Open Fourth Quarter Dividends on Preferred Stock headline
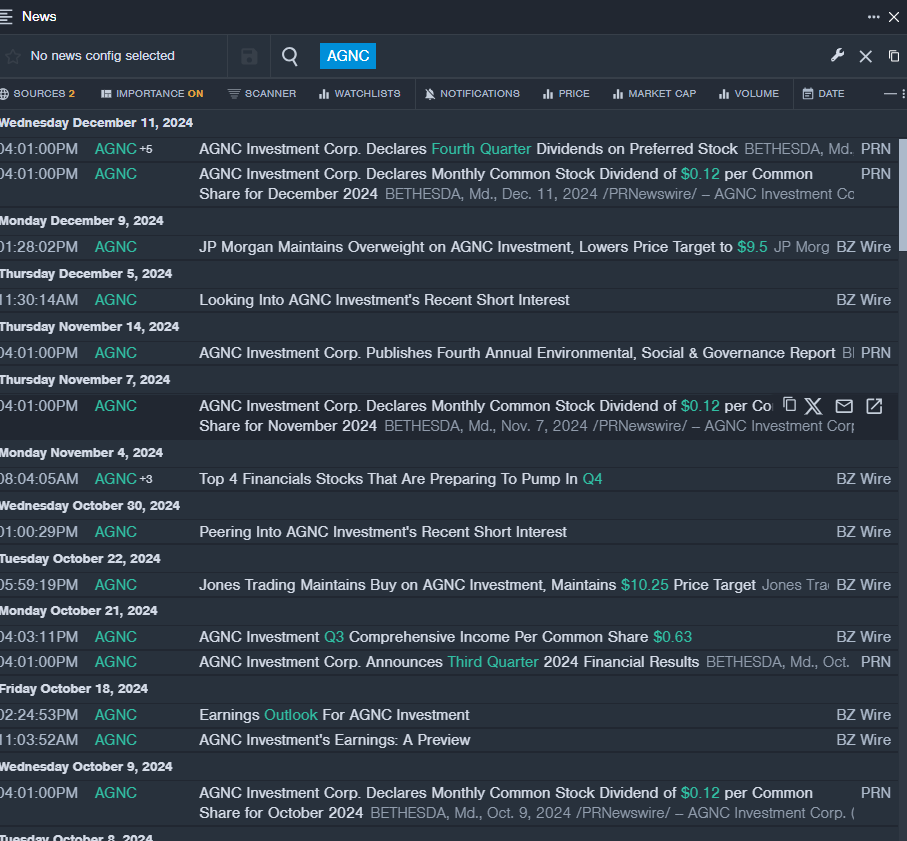 pos(469,149)
